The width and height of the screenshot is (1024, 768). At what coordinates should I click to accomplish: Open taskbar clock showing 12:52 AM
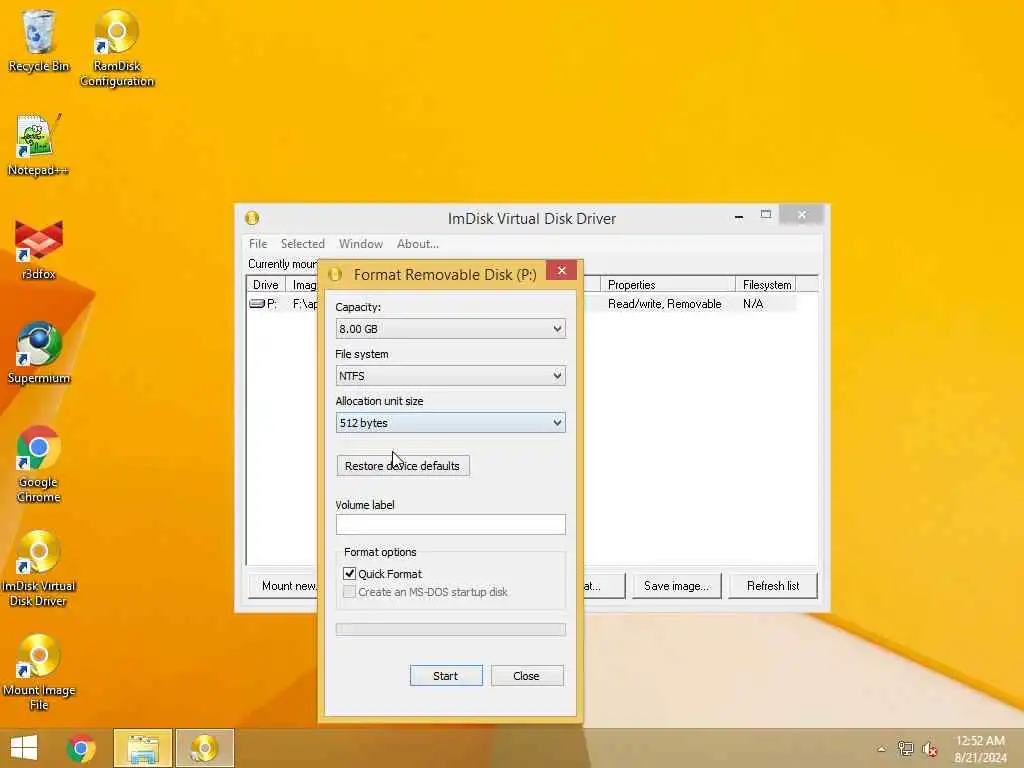980,748
